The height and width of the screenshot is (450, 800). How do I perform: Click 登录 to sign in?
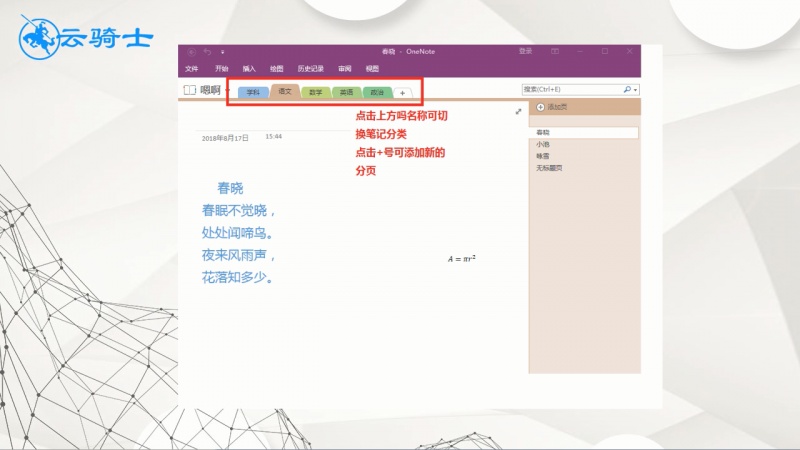[526, 51]
